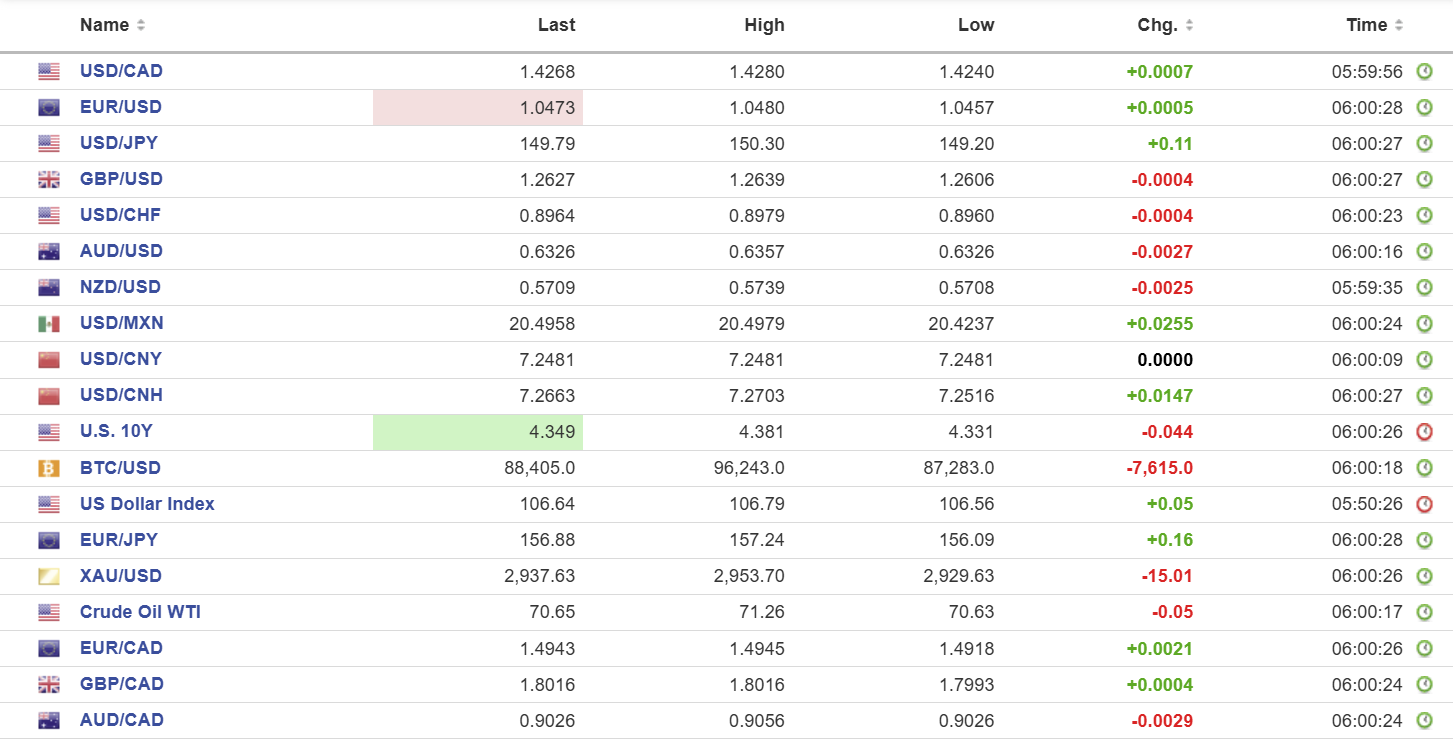Image resolution: width=1453 pixels, height=739 pixels.
Task: Select the highlighted EUR/USD last price cell
Action: coord(478,108)
